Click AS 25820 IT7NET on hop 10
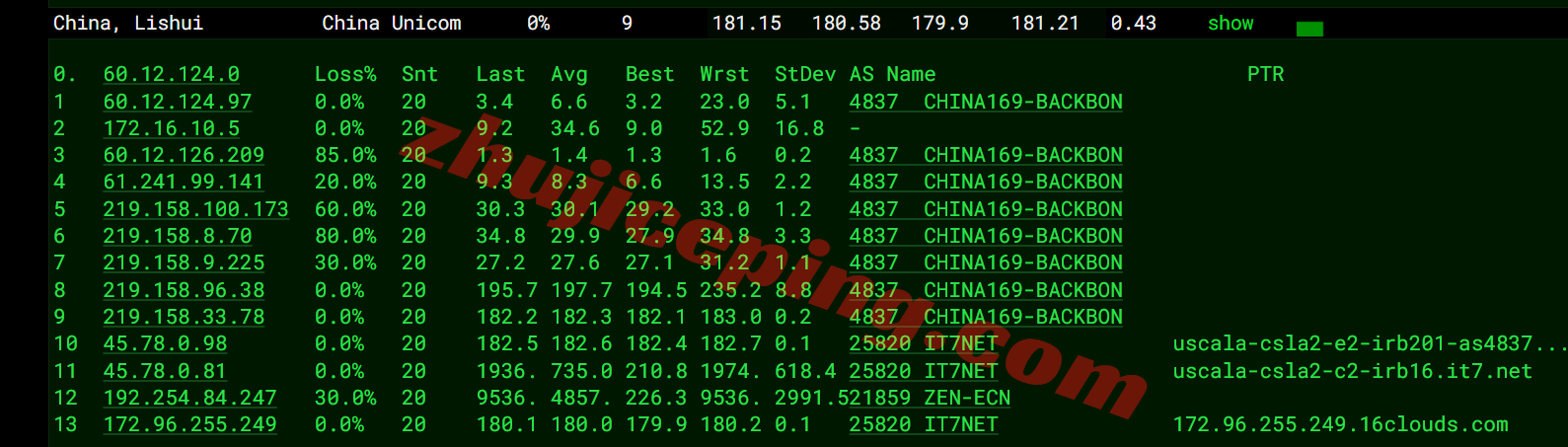Image resolution: width=1568 pixels, height=447 pixels. (x=924, y=343)
